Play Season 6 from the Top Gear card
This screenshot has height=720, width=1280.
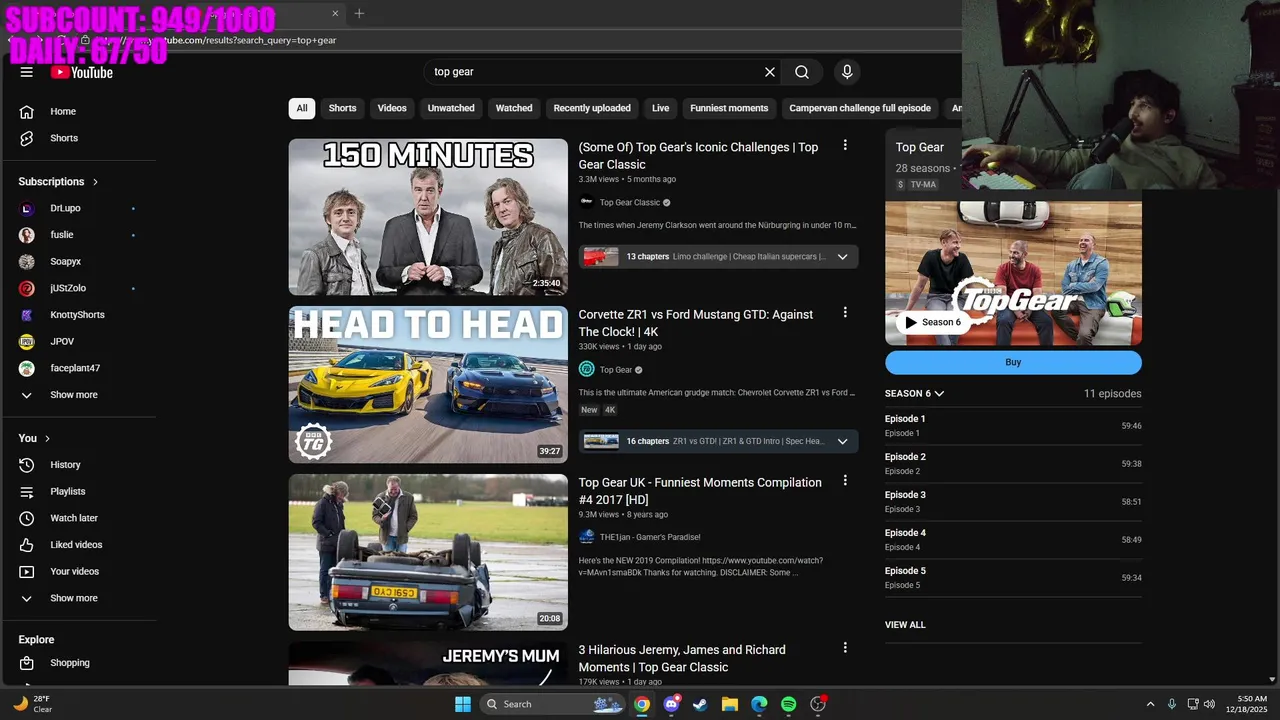coord(932,322)
